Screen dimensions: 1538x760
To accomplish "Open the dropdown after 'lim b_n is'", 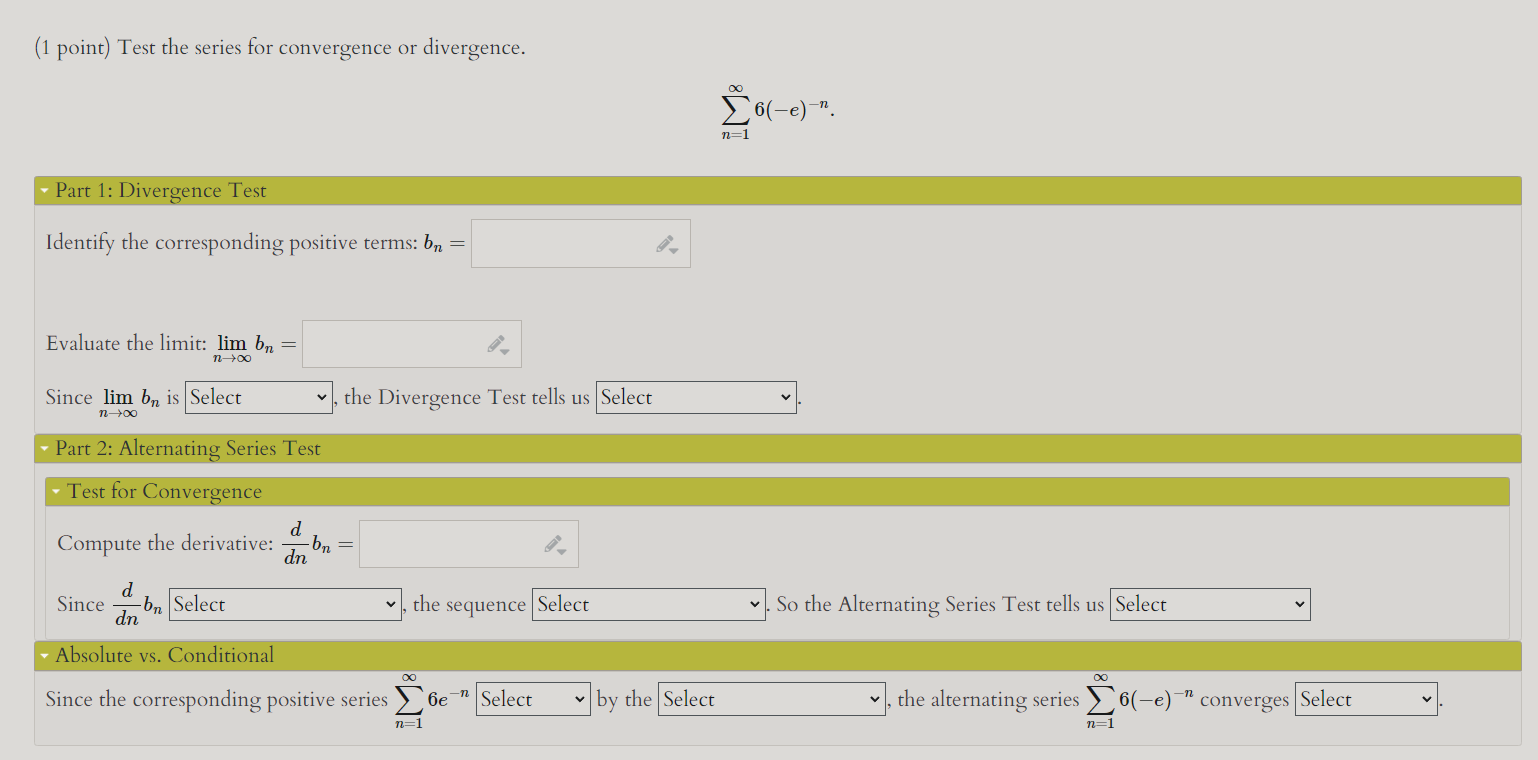I will (x=258, y=397).
